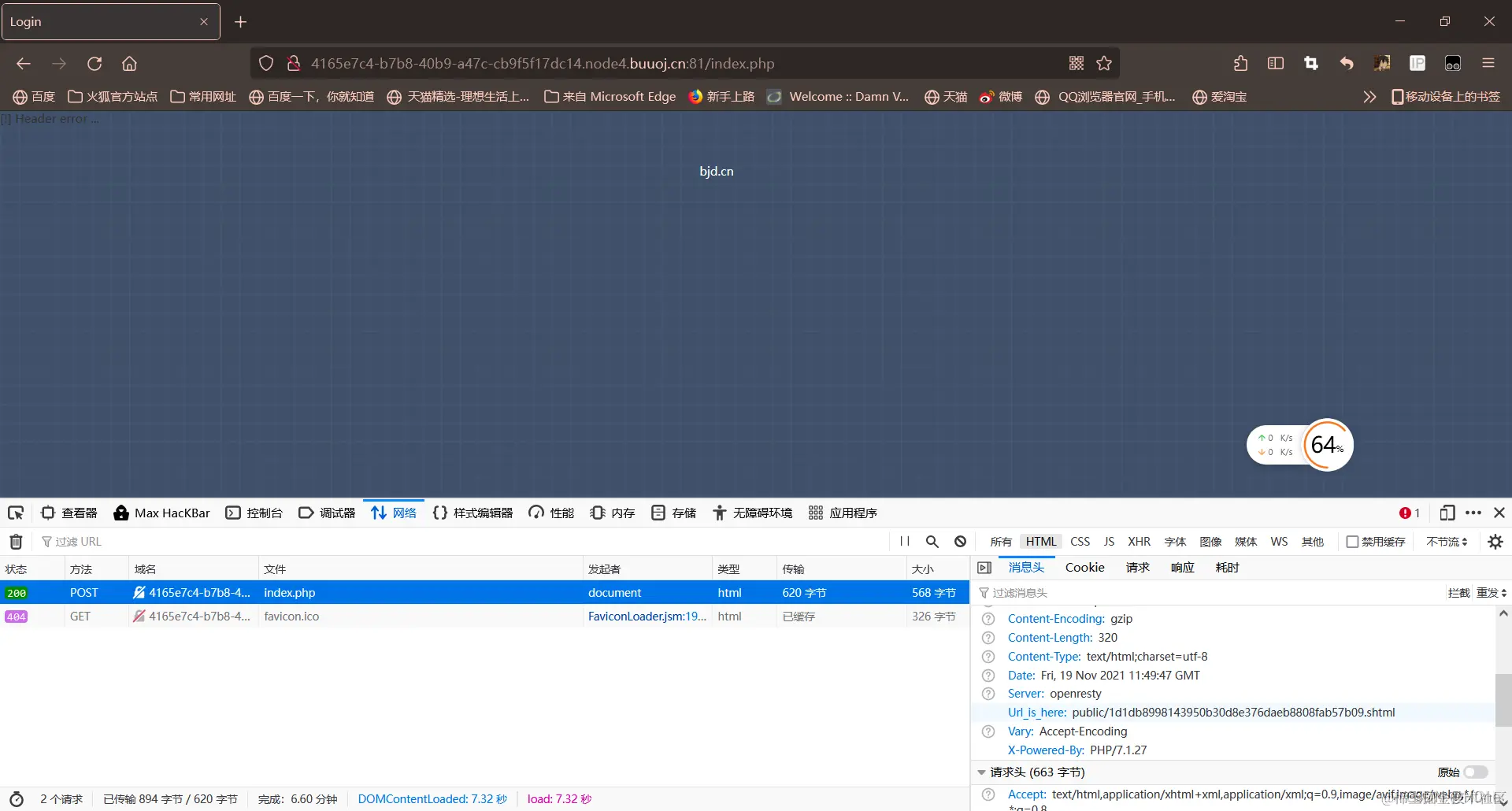Open the browser home page

click(x=129, y=64)
